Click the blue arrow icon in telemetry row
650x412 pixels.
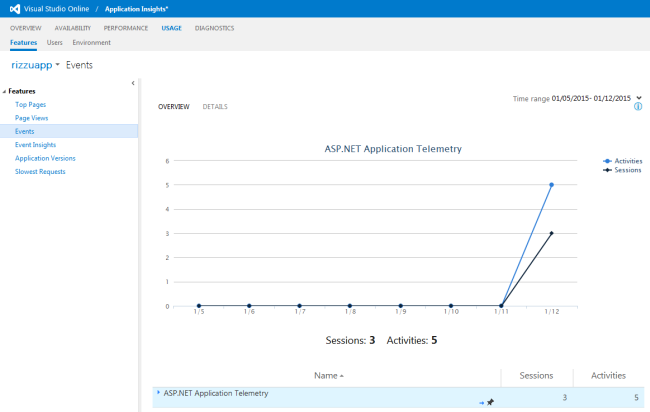pyautogui.click(x=481, y=402)
